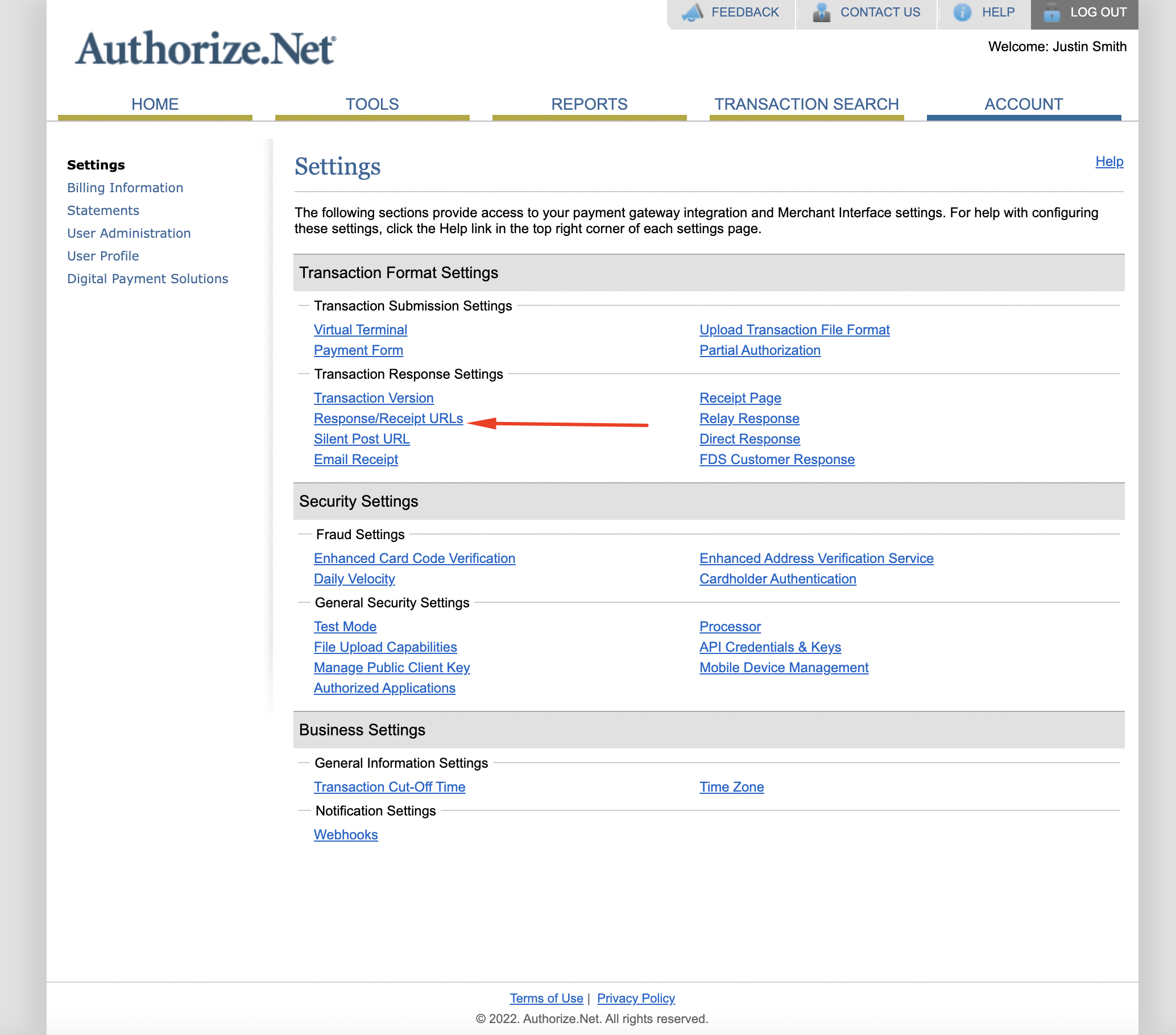This screenshot has width=1176, height=1035.
Task: Click the Authorize.Net logo
Action: [205, 48]
